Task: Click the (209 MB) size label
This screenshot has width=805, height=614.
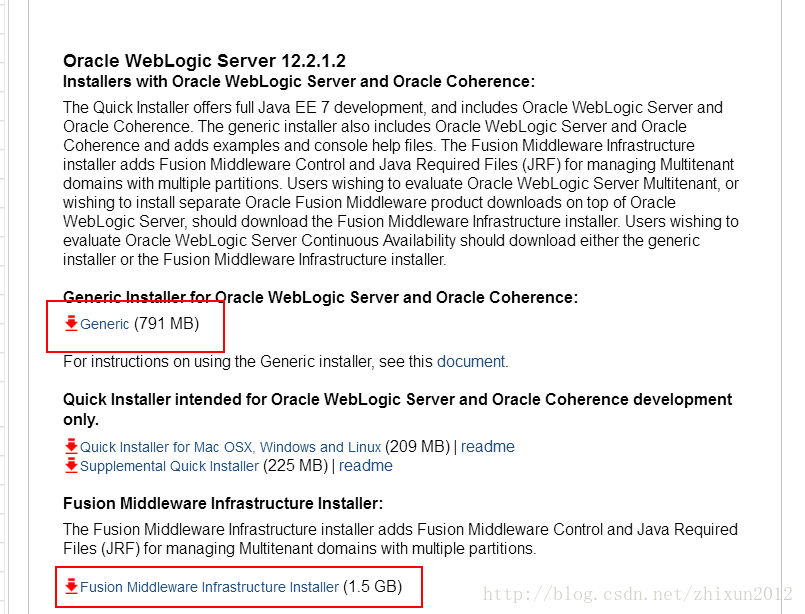Action: click(x=417, y=447)
